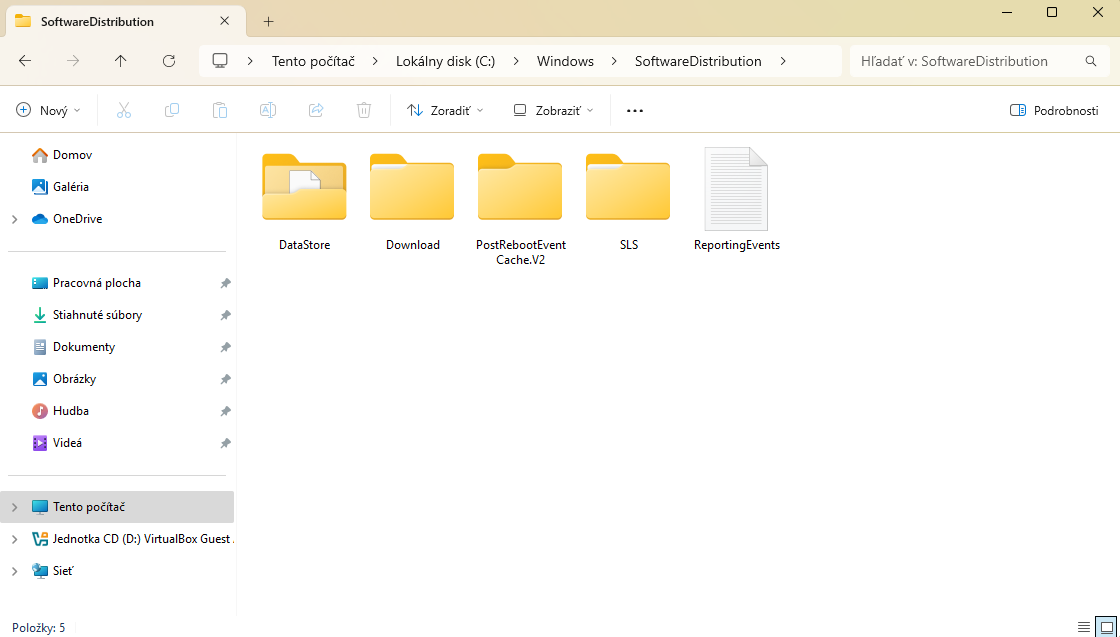The height and width of the screenshot is (637, 1120).
Task: Switch to details list view
Action: [1083, 627]
